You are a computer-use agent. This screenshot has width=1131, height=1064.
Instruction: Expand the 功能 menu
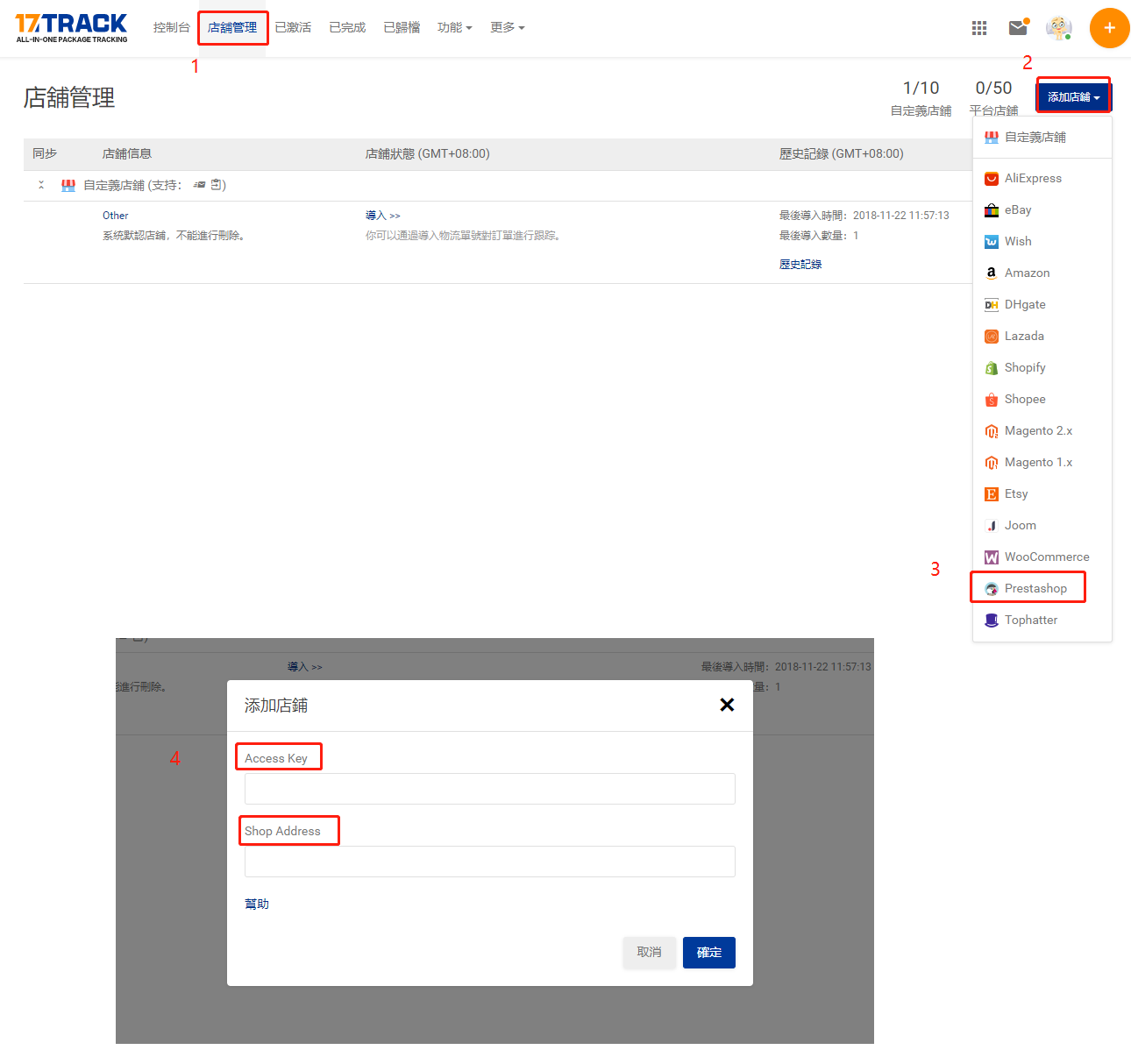454,28
